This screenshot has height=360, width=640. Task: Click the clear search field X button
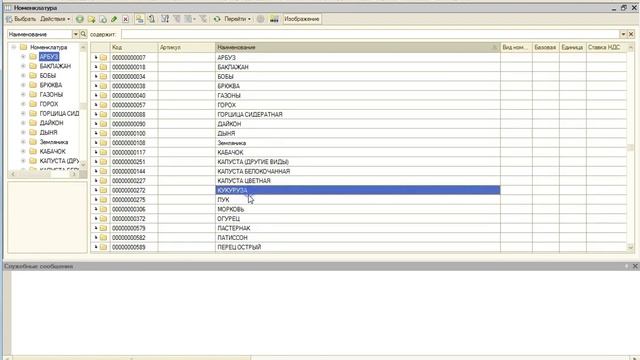coord(631,34)
